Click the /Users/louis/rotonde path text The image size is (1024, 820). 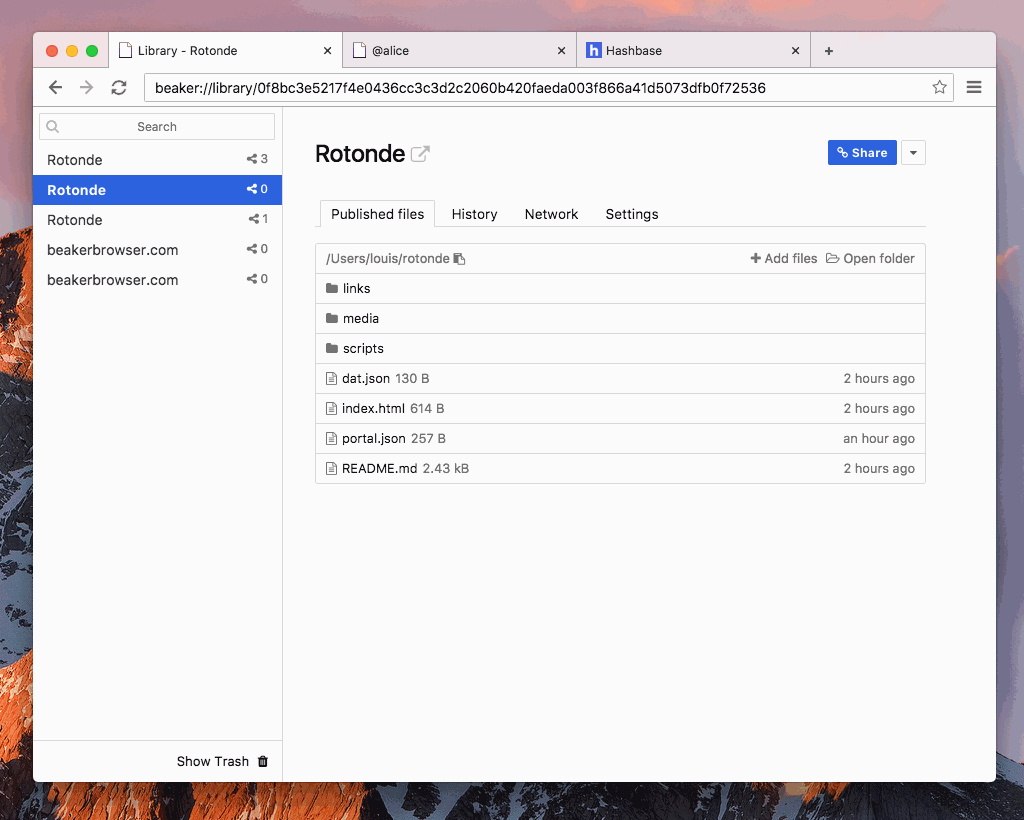point(388,259)
